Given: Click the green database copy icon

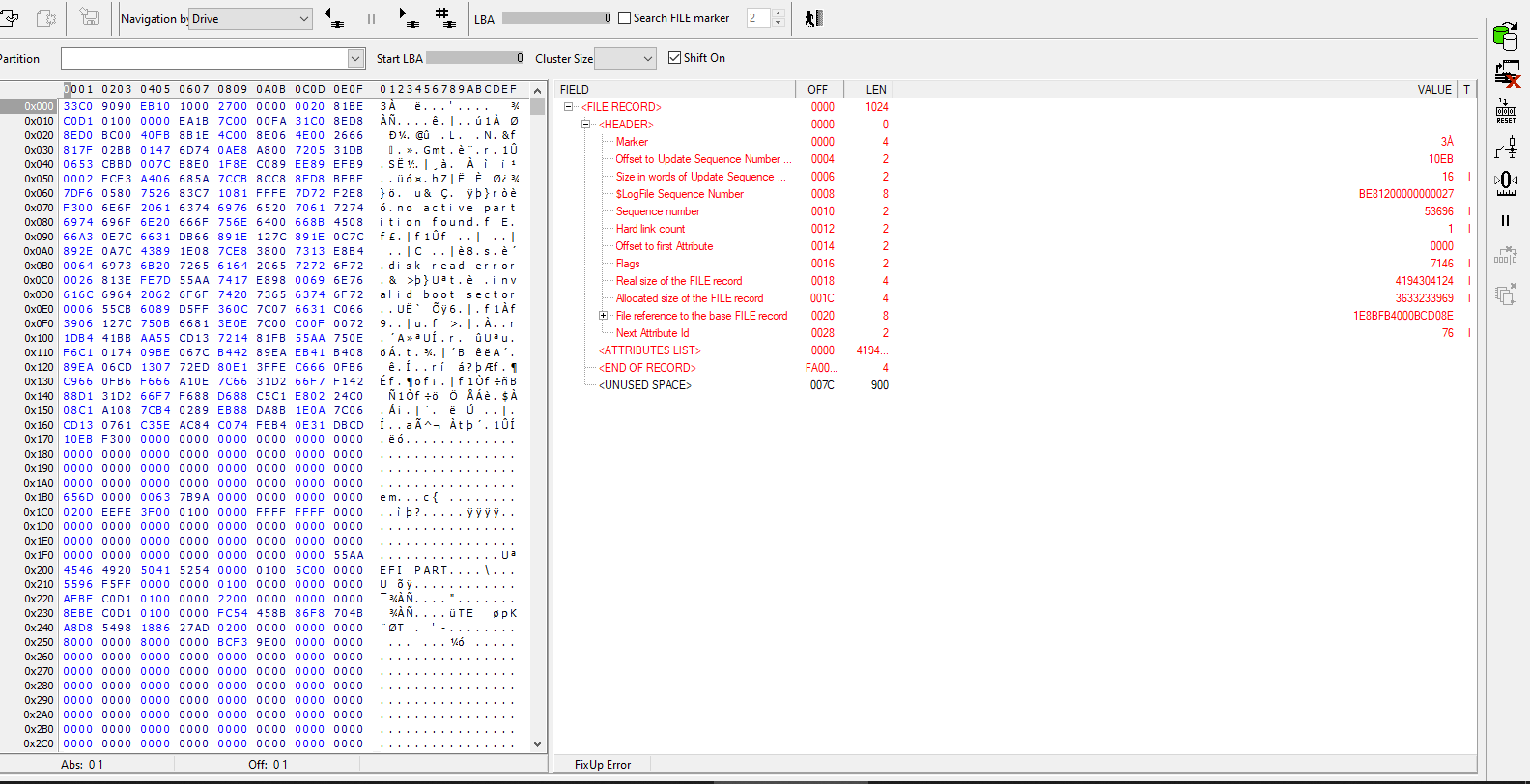Looking at the screenshot, I should (1505, 37).
